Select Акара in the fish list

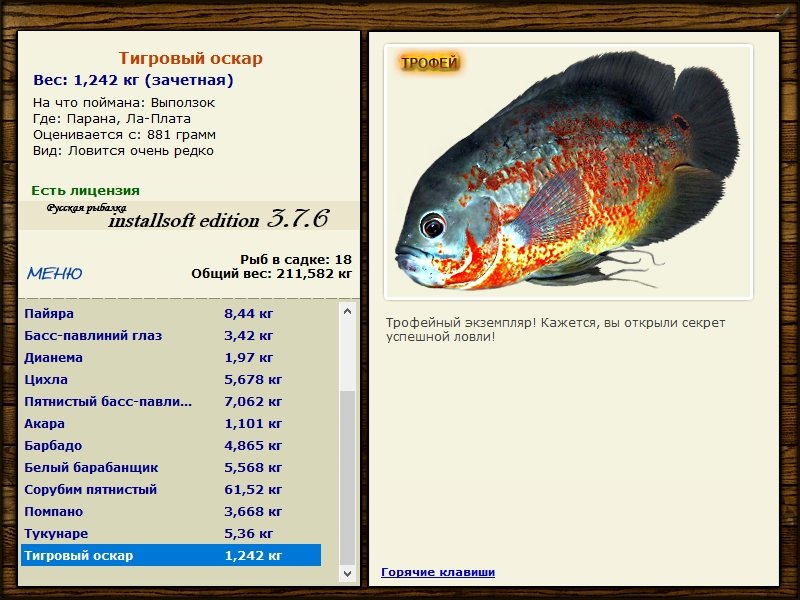pyautogui.click(x=171, y=423)
